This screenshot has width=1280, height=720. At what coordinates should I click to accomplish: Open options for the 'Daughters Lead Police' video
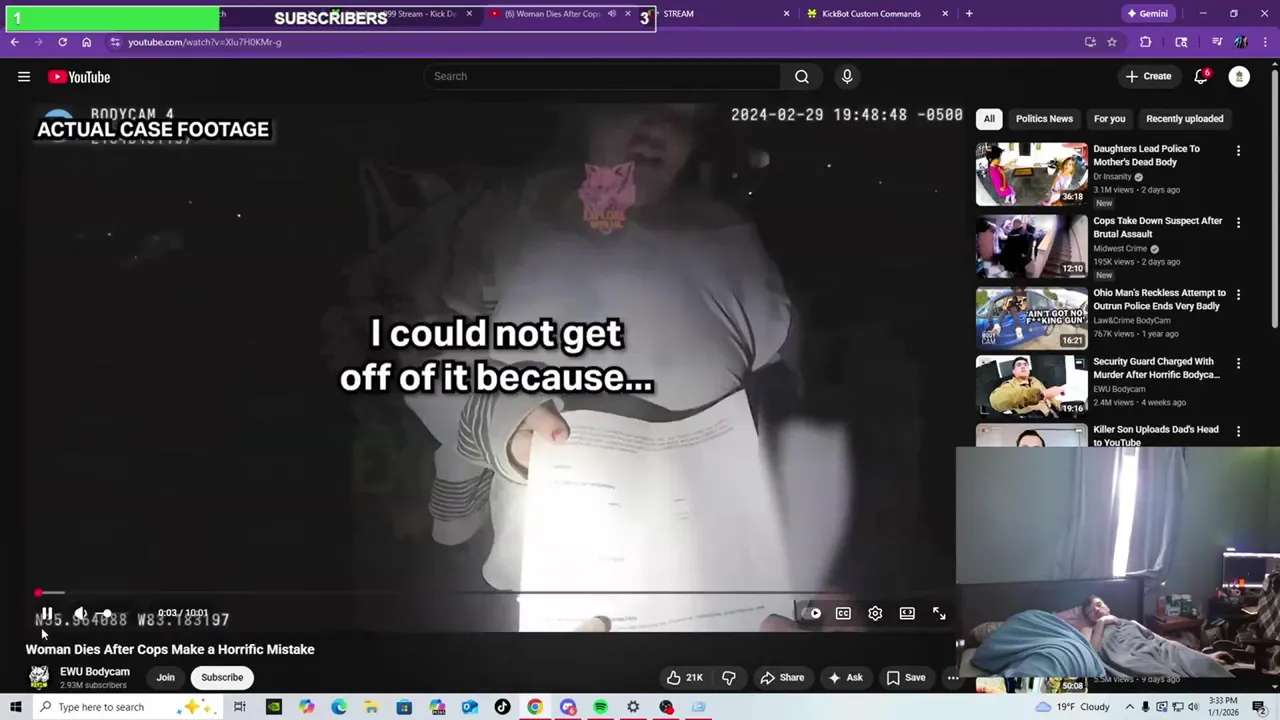[1238, 151]
